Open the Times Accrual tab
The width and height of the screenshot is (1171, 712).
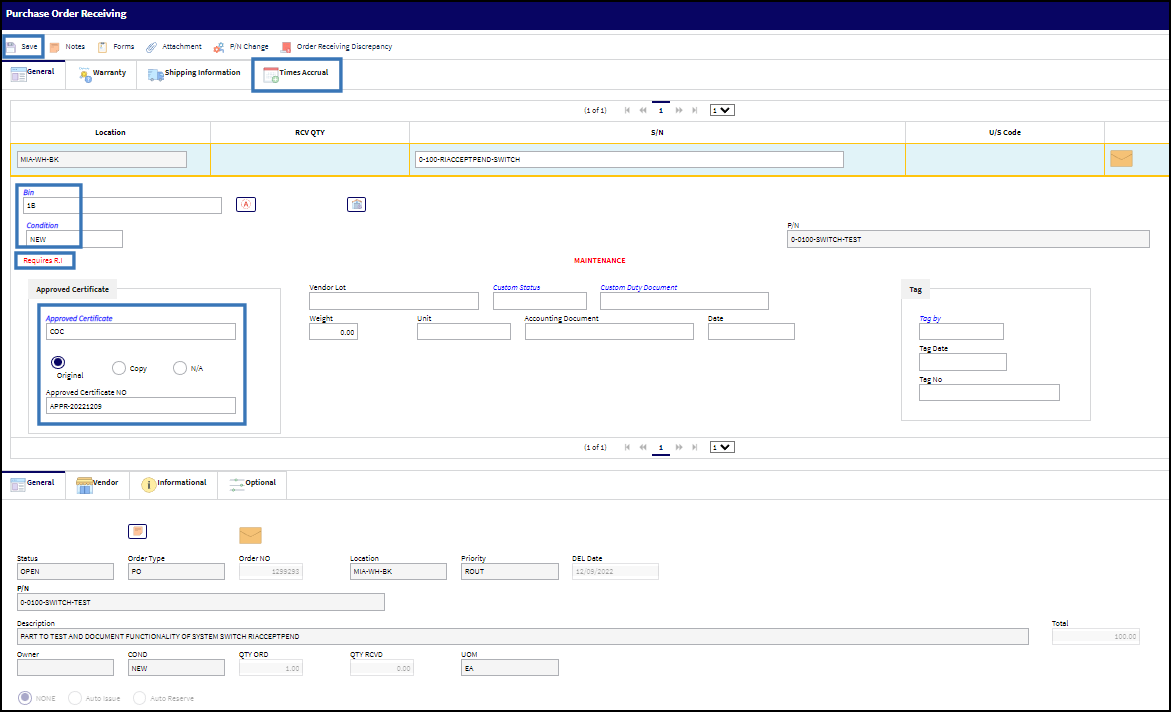click(x=296, y=73)
